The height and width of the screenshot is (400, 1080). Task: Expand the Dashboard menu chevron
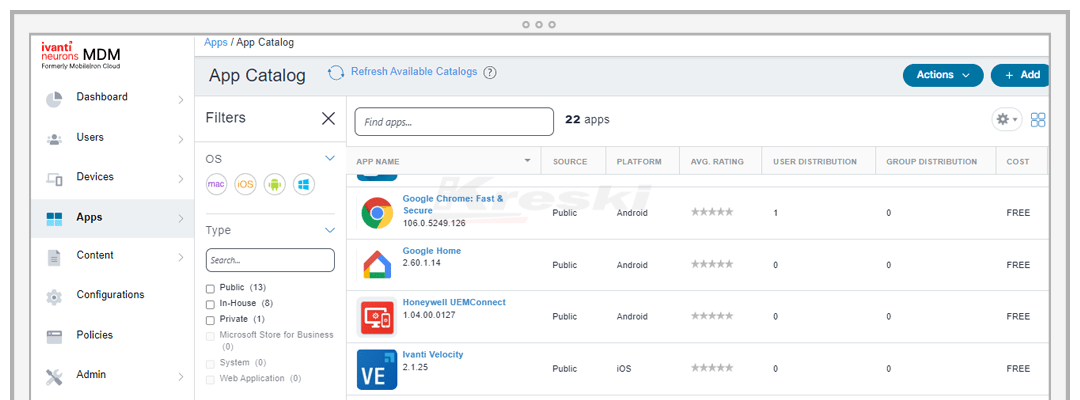click(x=180, y=100)
